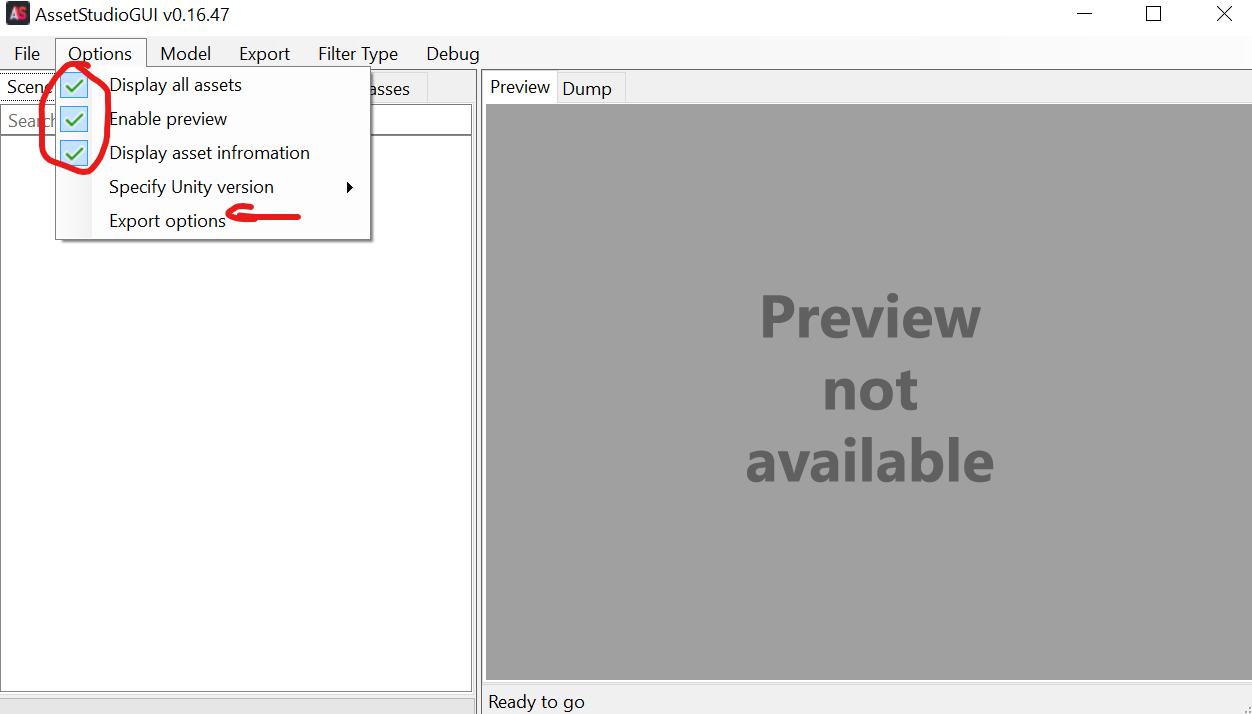The width and height of the screenshot is (1252, 714).
Task: Open the File menu
Action: 27,54
